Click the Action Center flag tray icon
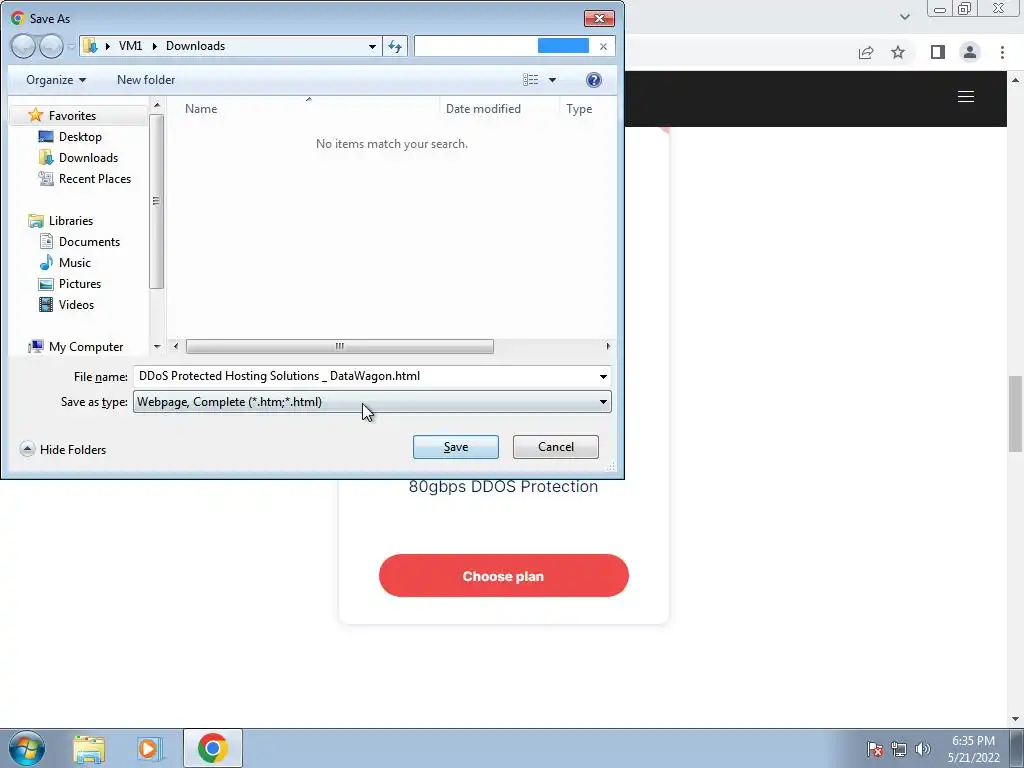The width and height of the screenshot is (1024, 768). 874,749
